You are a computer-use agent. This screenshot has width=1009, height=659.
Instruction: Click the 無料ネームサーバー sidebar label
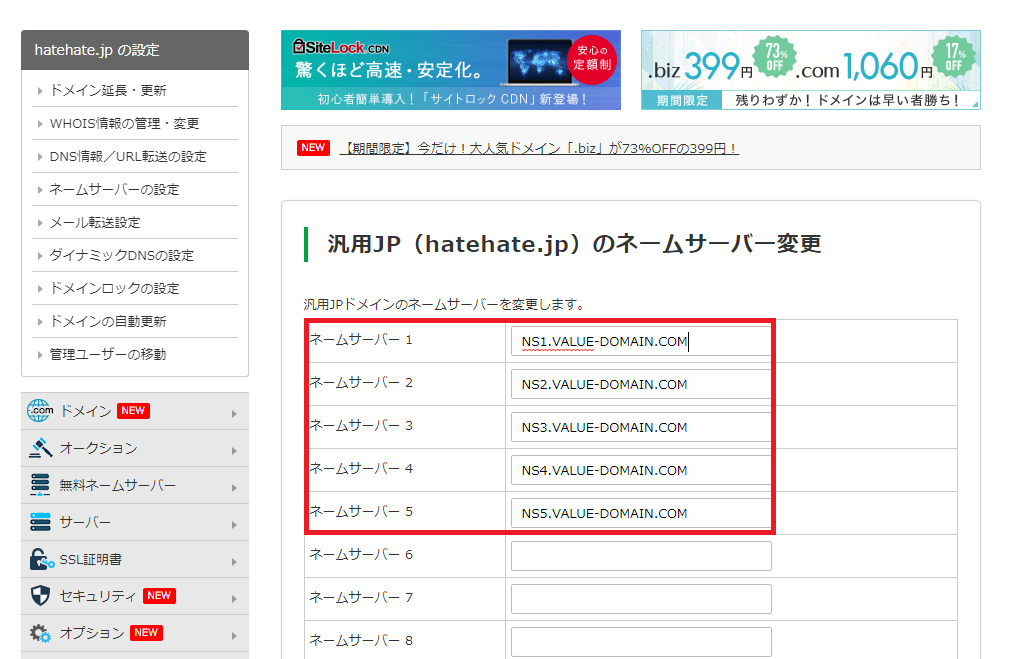[x=118, y=485]
